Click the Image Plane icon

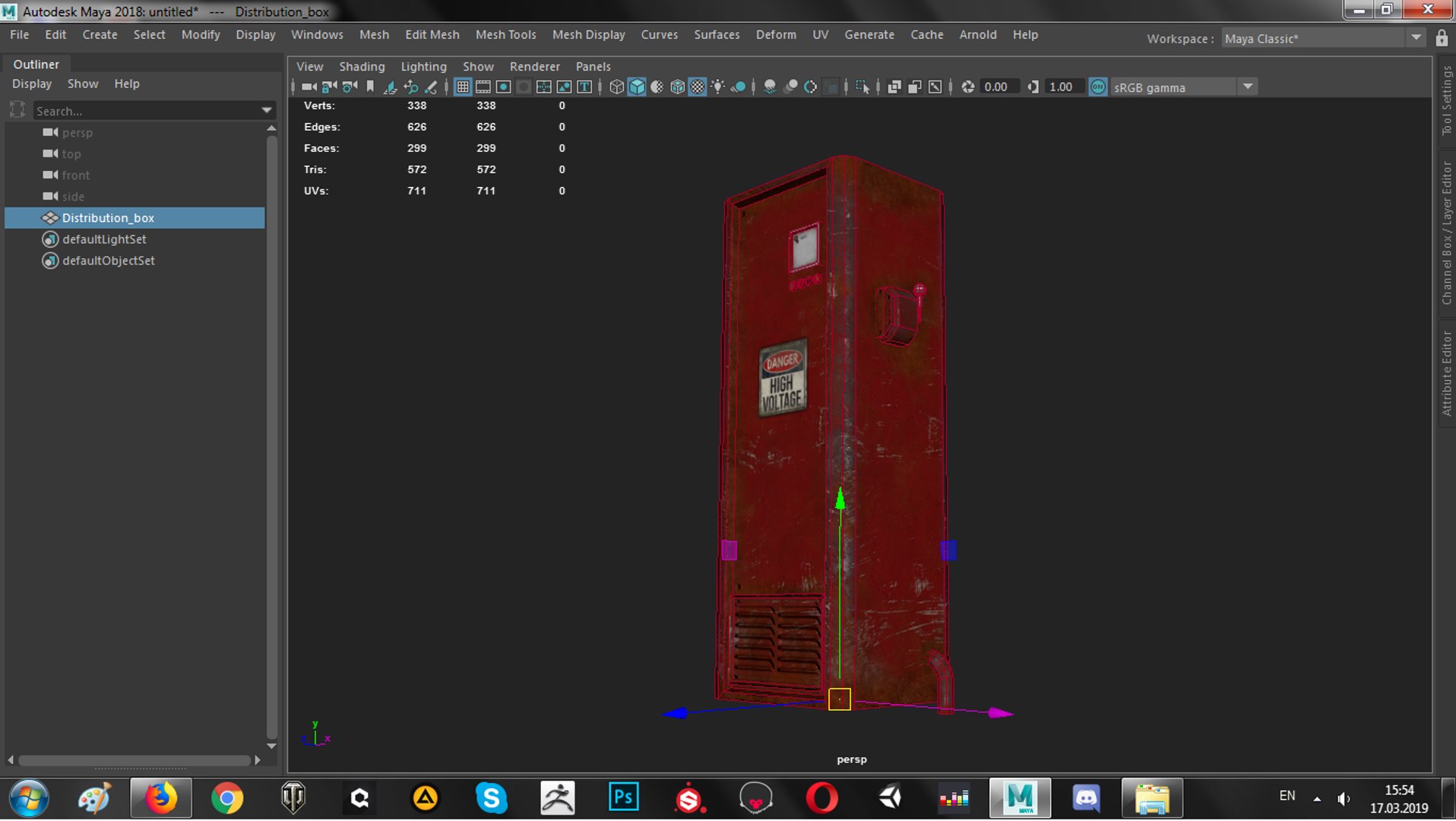390,87
